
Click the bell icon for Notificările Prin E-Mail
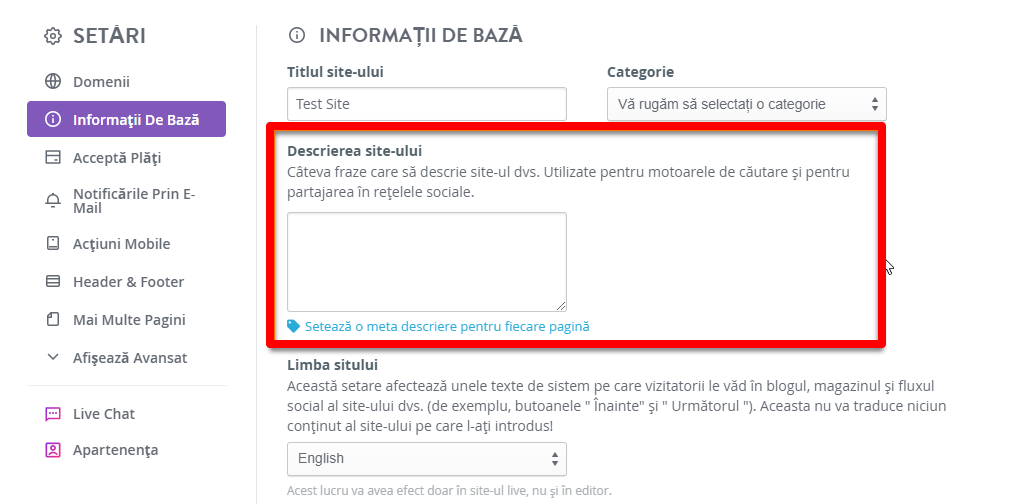coord(52,201)
